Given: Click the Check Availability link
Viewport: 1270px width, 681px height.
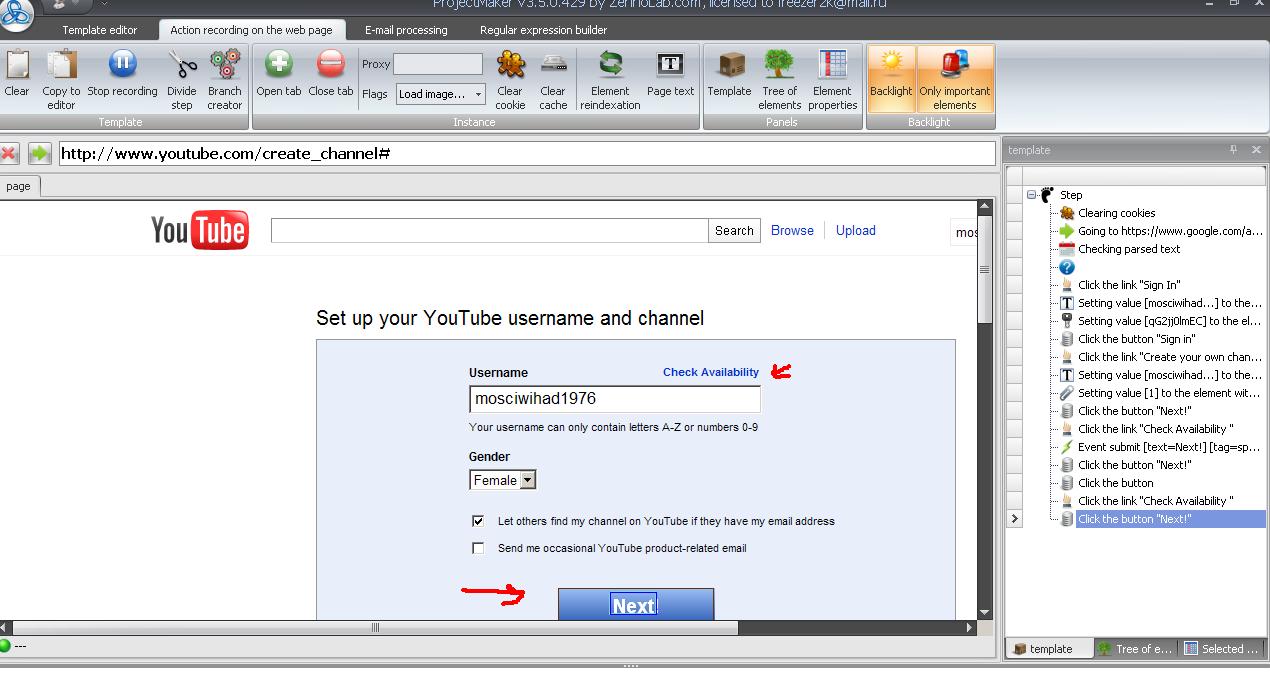Looking at the screenshot, I should (711, 372).
